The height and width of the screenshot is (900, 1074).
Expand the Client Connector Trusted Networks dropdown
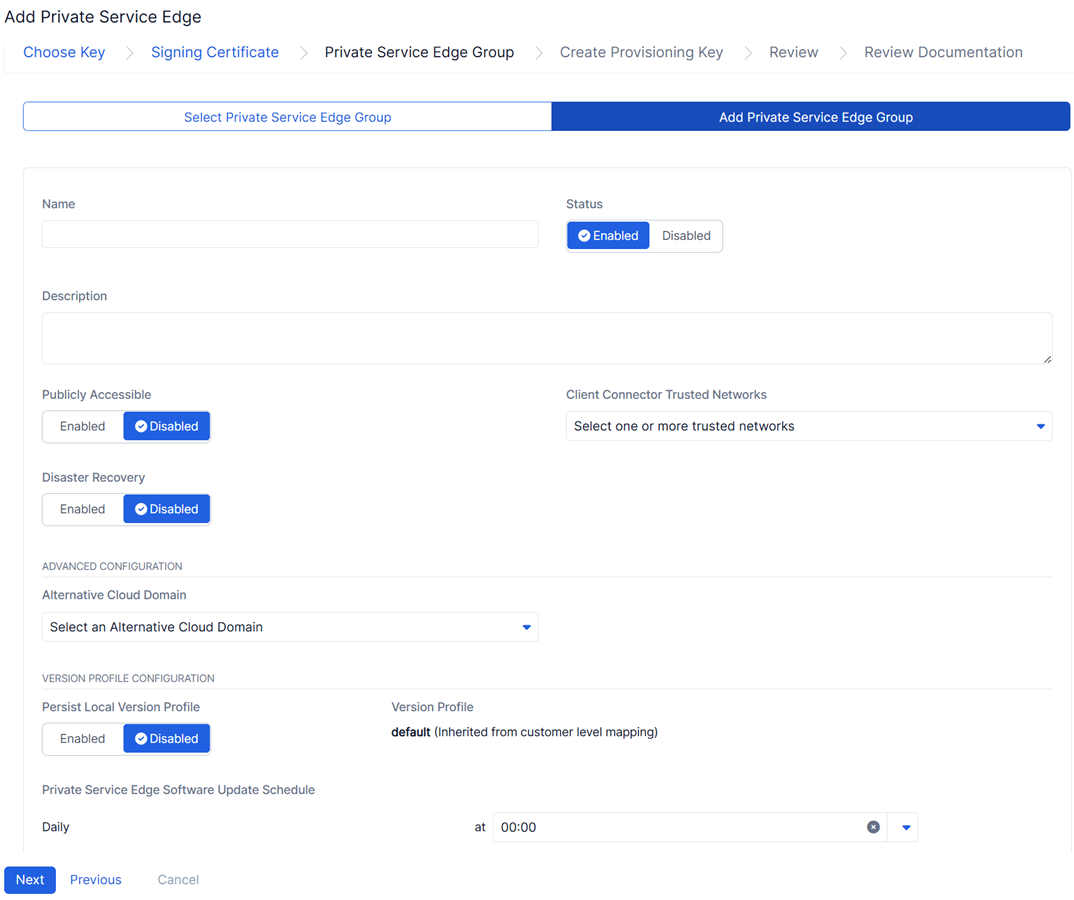[809, 426]
